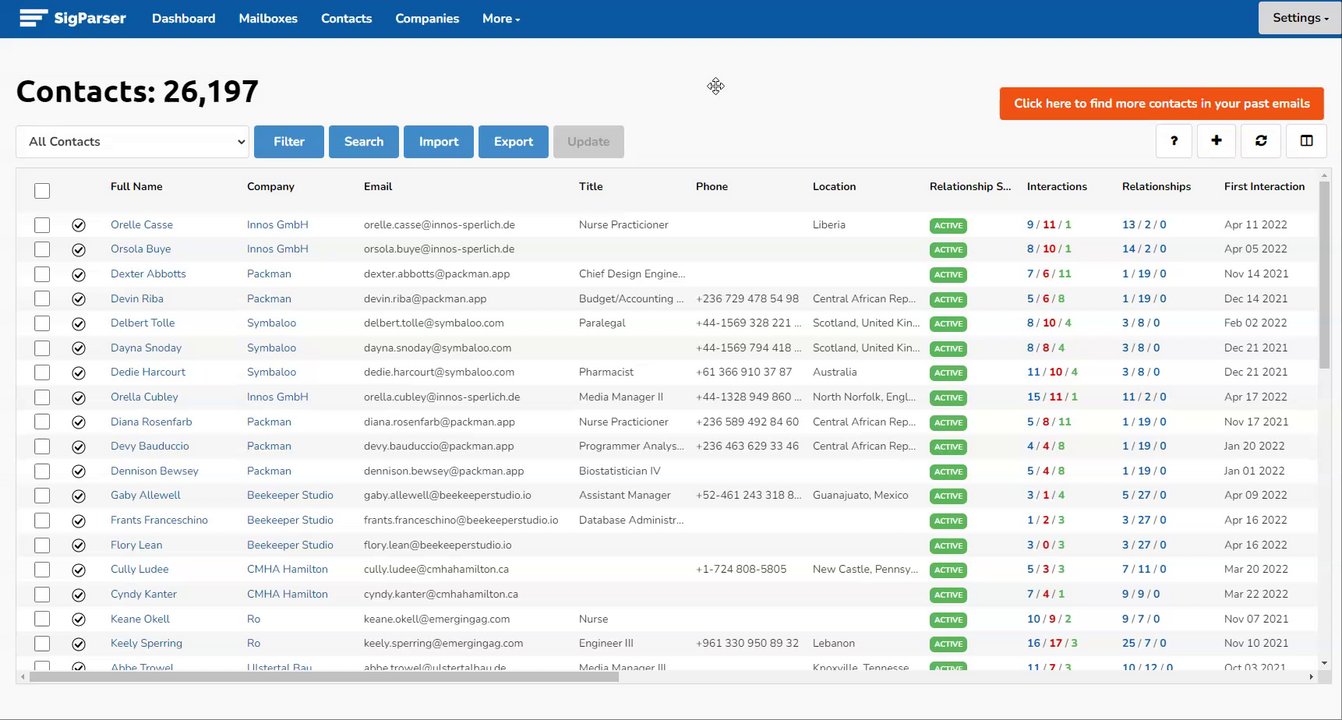Screen dimensions: 1342x720
Task: Open the Settings dropdown
Action: 1300,18
